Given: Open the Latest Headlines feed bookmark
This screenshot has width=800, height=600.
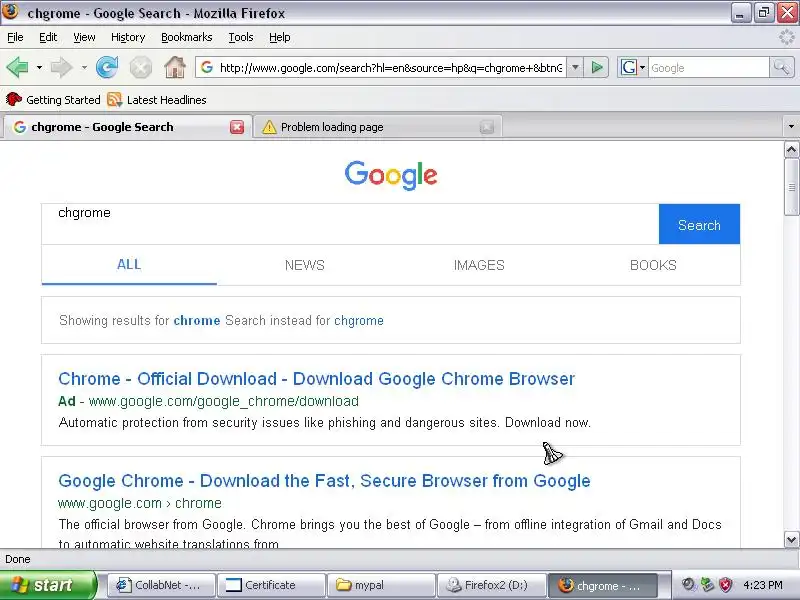Looking at the screenshot, I should pyautogui.click(x=157, y=99).
